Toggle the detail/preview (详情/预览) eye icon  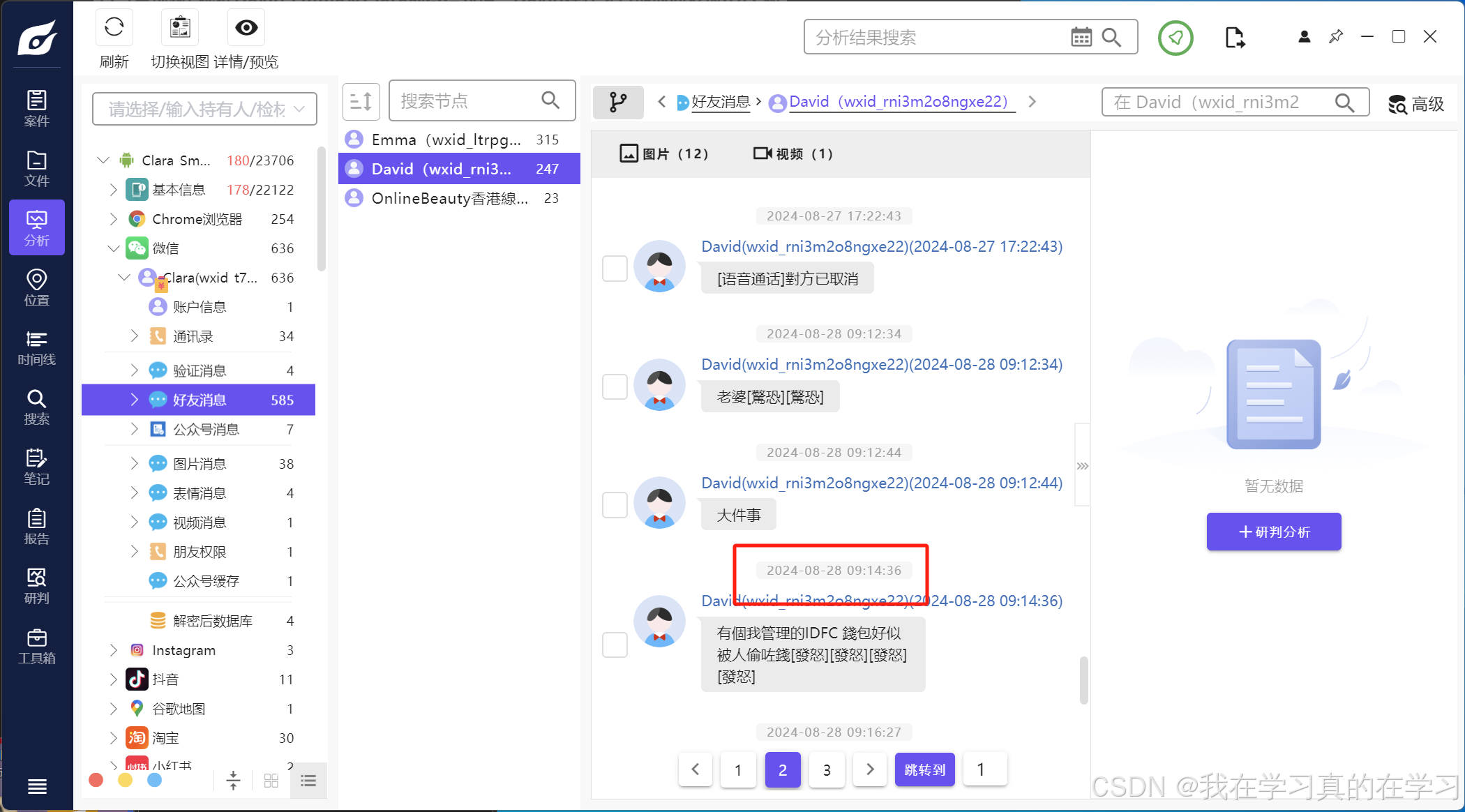pos(246,28)
